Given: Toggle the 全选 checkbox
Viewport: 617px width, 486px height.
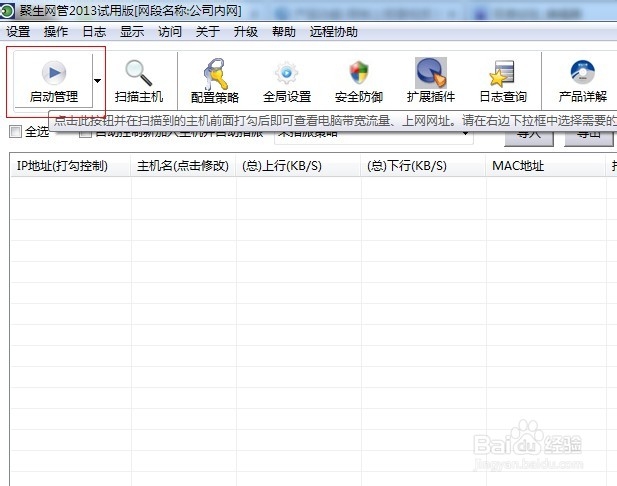Looking at the screenshot, I should 15,131.
